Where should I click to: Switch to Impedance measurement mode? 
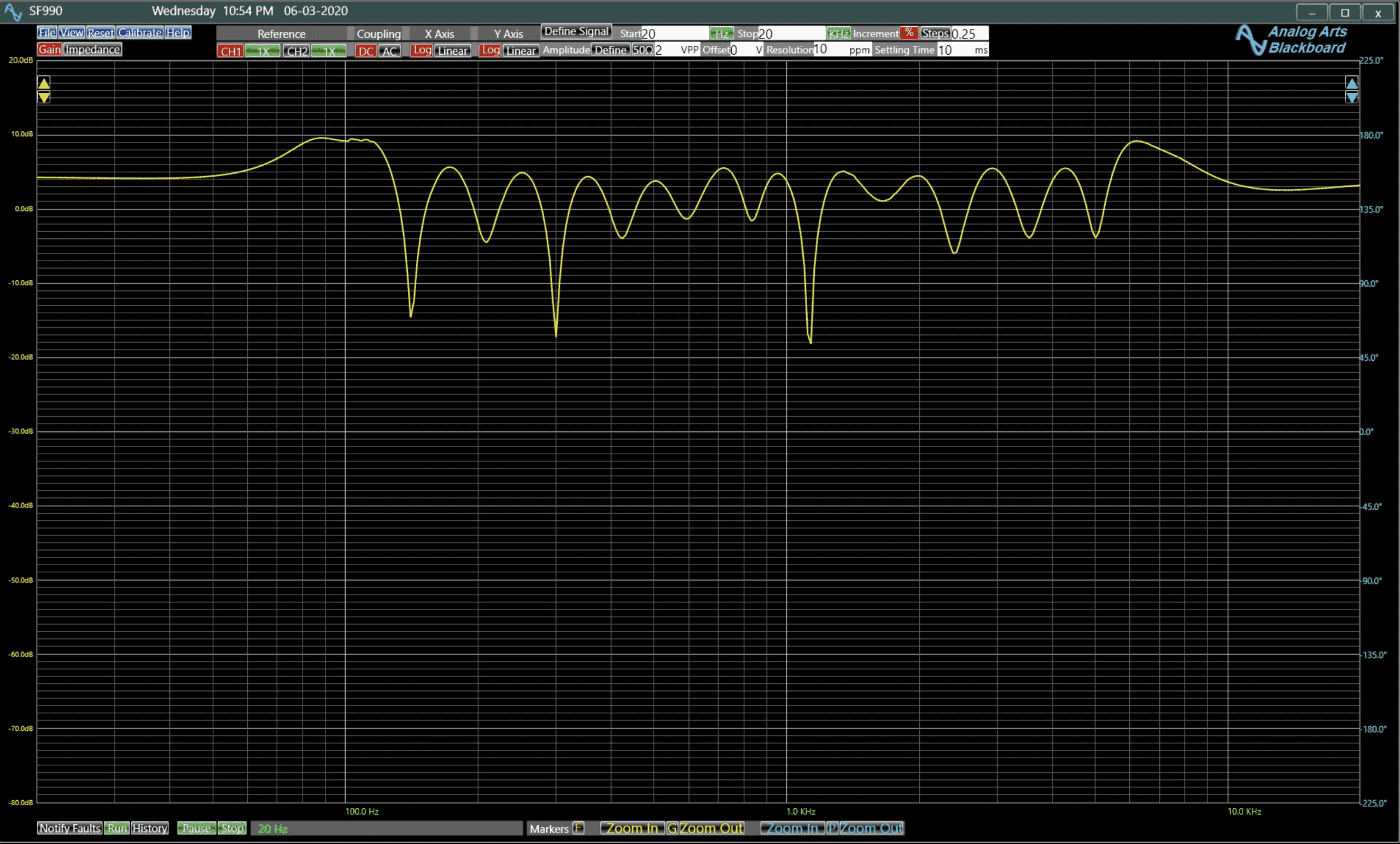(x=92, y=49)
